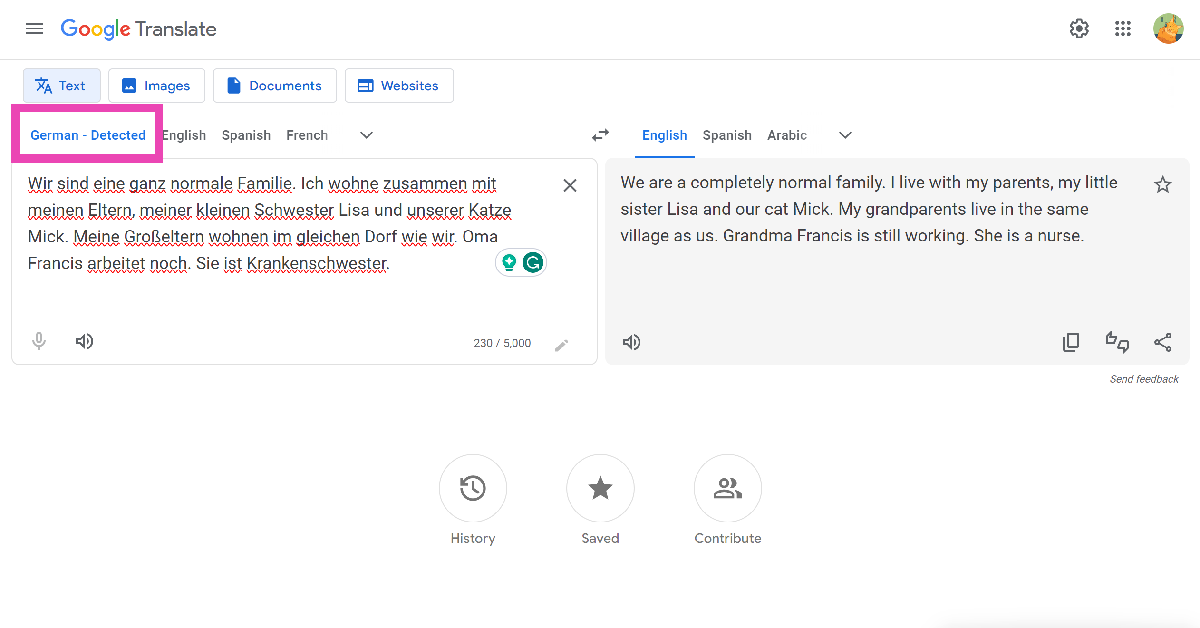Expand more source languages dropdown
The height and width of the screenshot is (628, 1200).
pos(366,135)
